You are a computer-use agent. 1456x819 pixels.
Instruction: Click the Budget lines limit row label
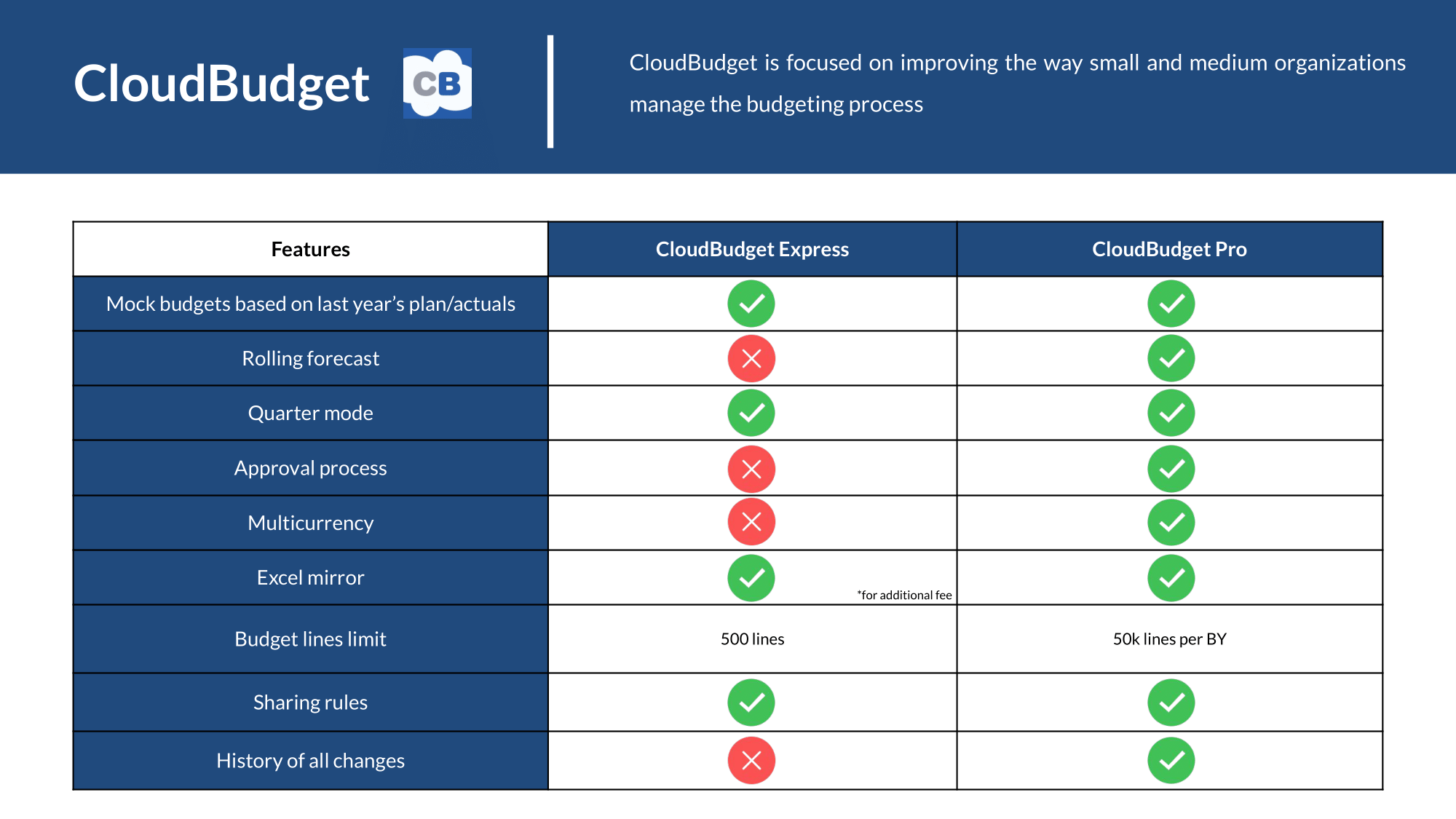click(x=310, y=639)
